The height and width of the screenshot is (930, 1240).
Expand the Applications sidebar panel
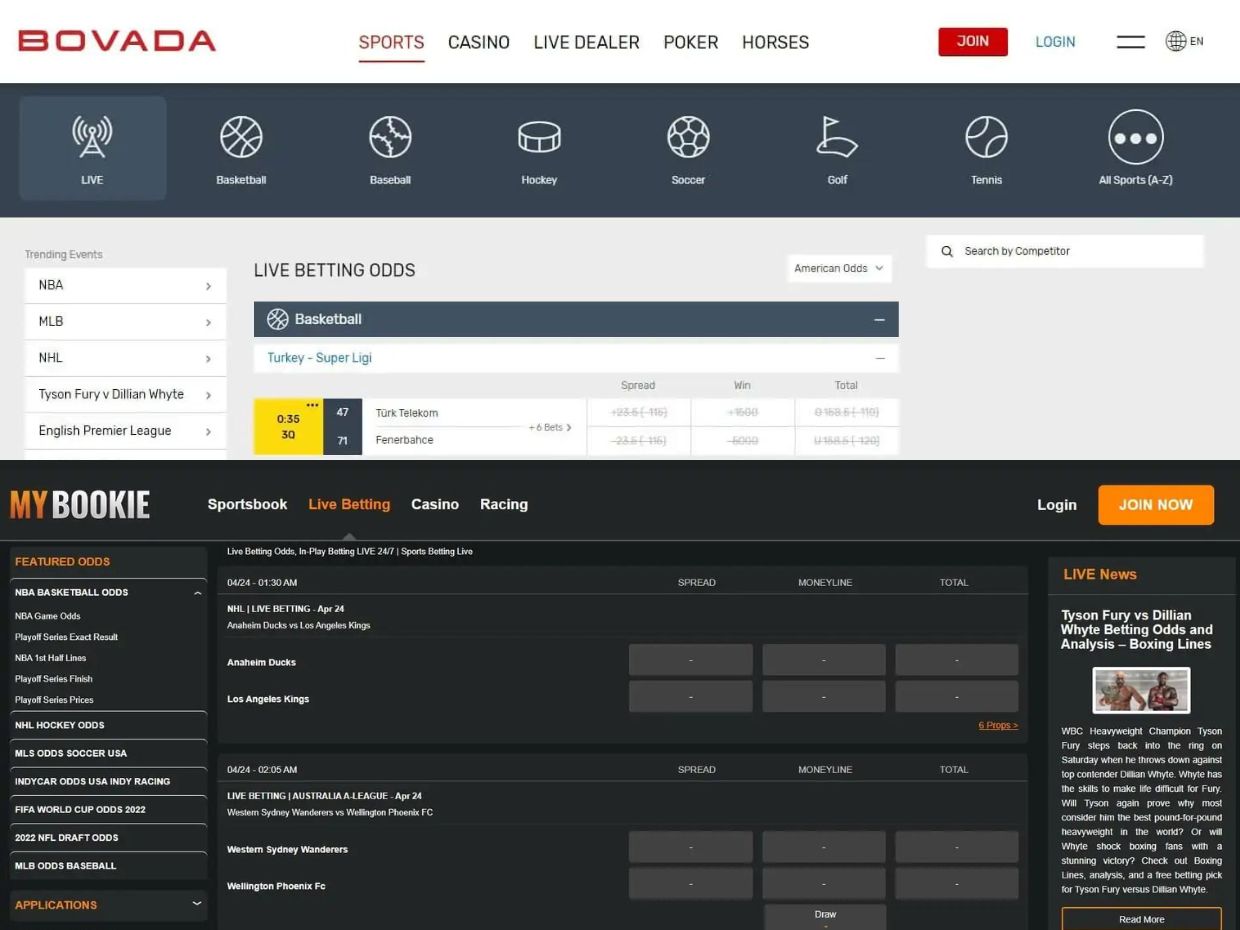(x=196, y=904)
